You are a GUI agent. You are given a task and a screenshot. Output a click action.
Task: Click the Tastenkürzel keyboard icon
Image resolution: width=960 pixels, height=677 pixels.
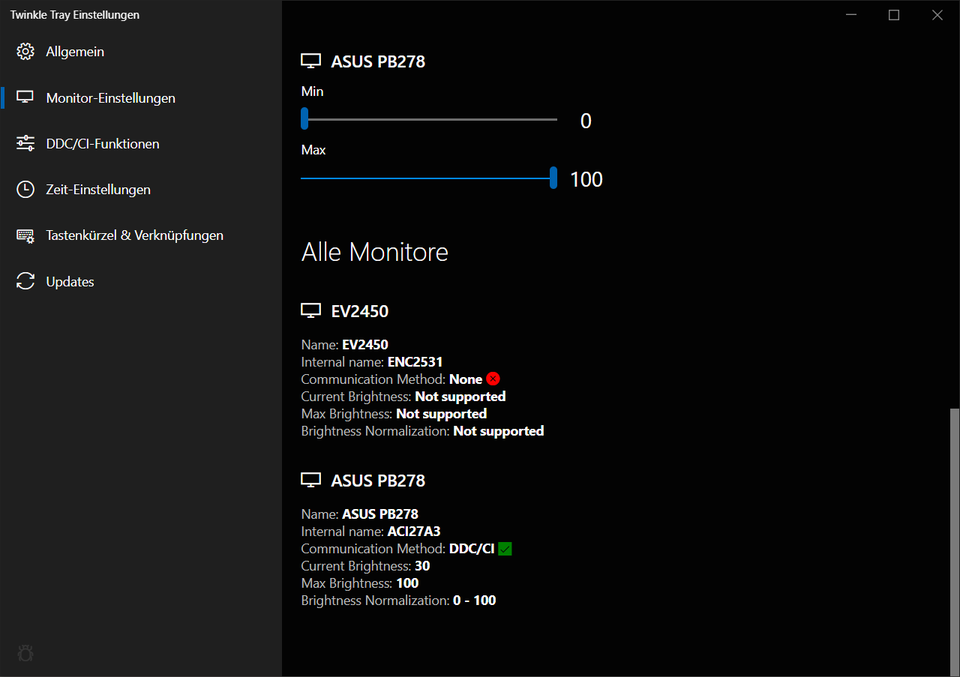(x=25, y=236)
